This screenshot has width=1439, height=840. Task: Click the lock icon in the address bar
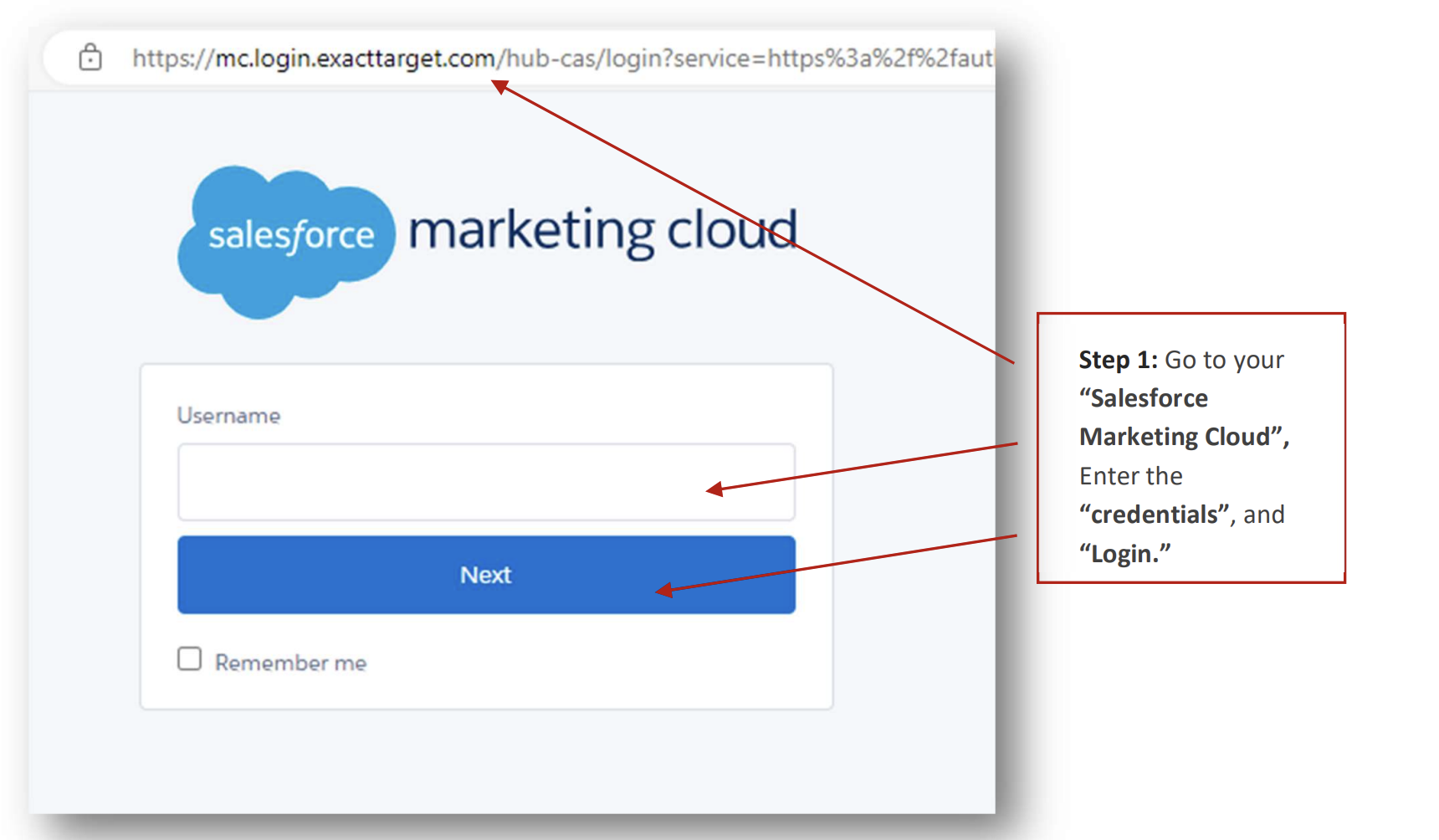point(90,58)
